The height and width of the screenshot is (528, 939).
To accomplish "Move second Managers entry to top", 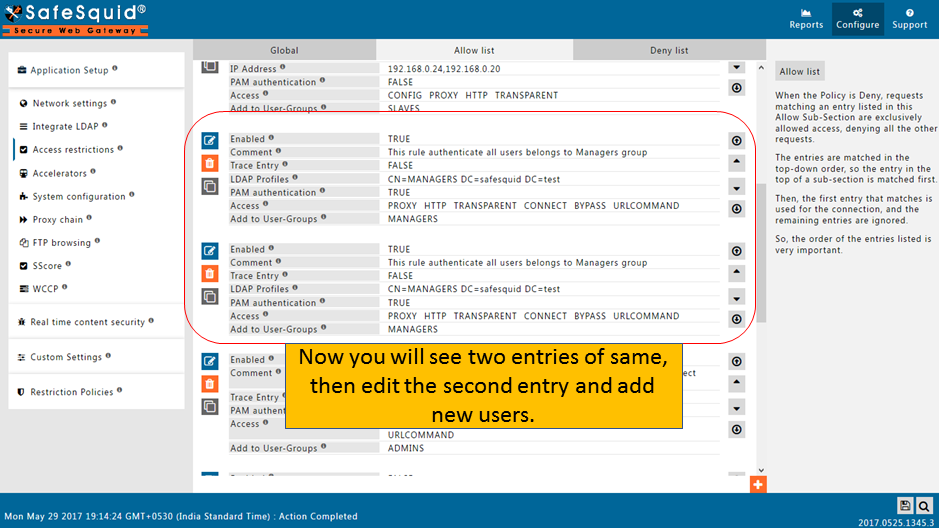I will pos(737,251).
